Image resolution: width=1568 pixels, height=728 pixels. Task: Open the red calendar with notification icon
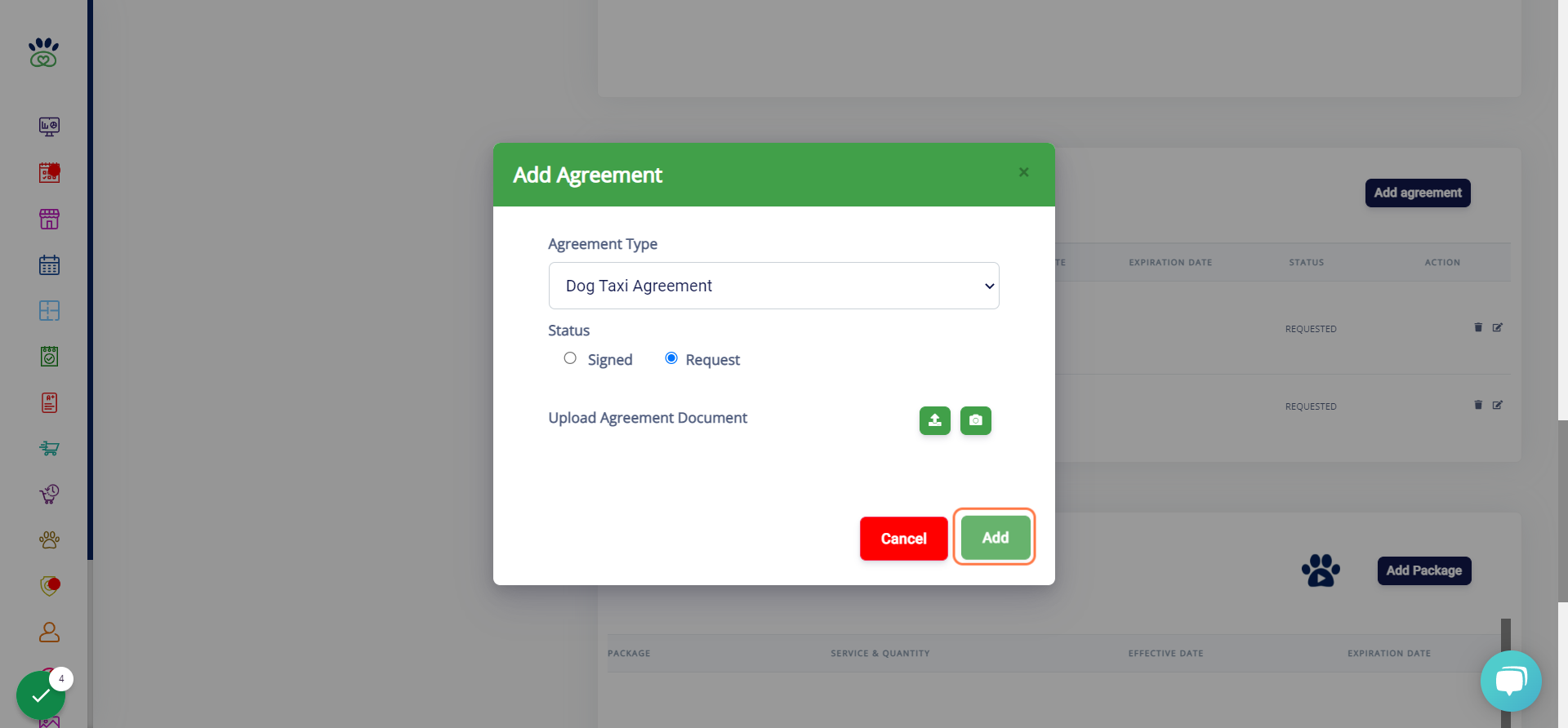[49, 172]
